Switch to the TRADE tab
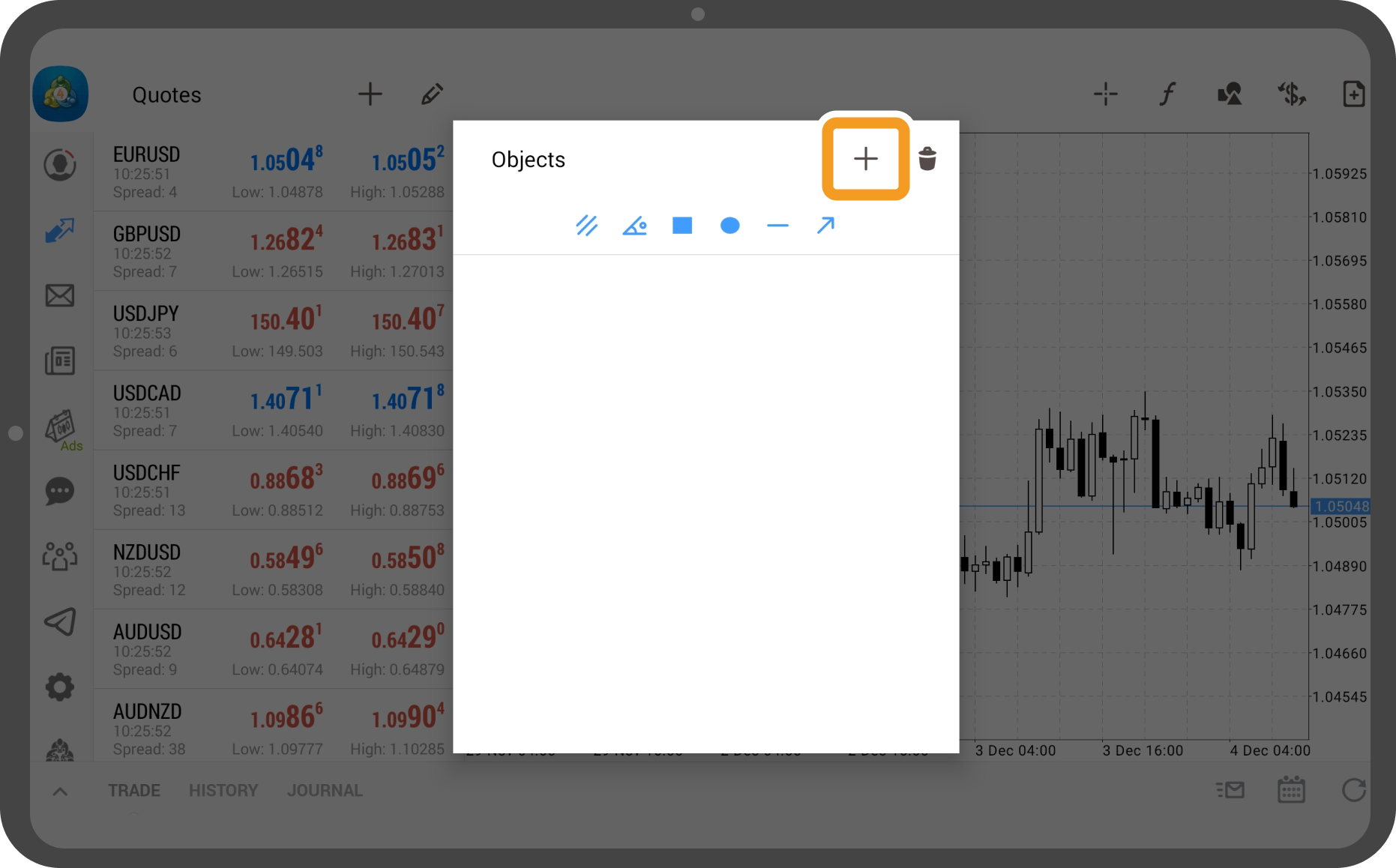1396x868 pixels. tap(134, 791)
